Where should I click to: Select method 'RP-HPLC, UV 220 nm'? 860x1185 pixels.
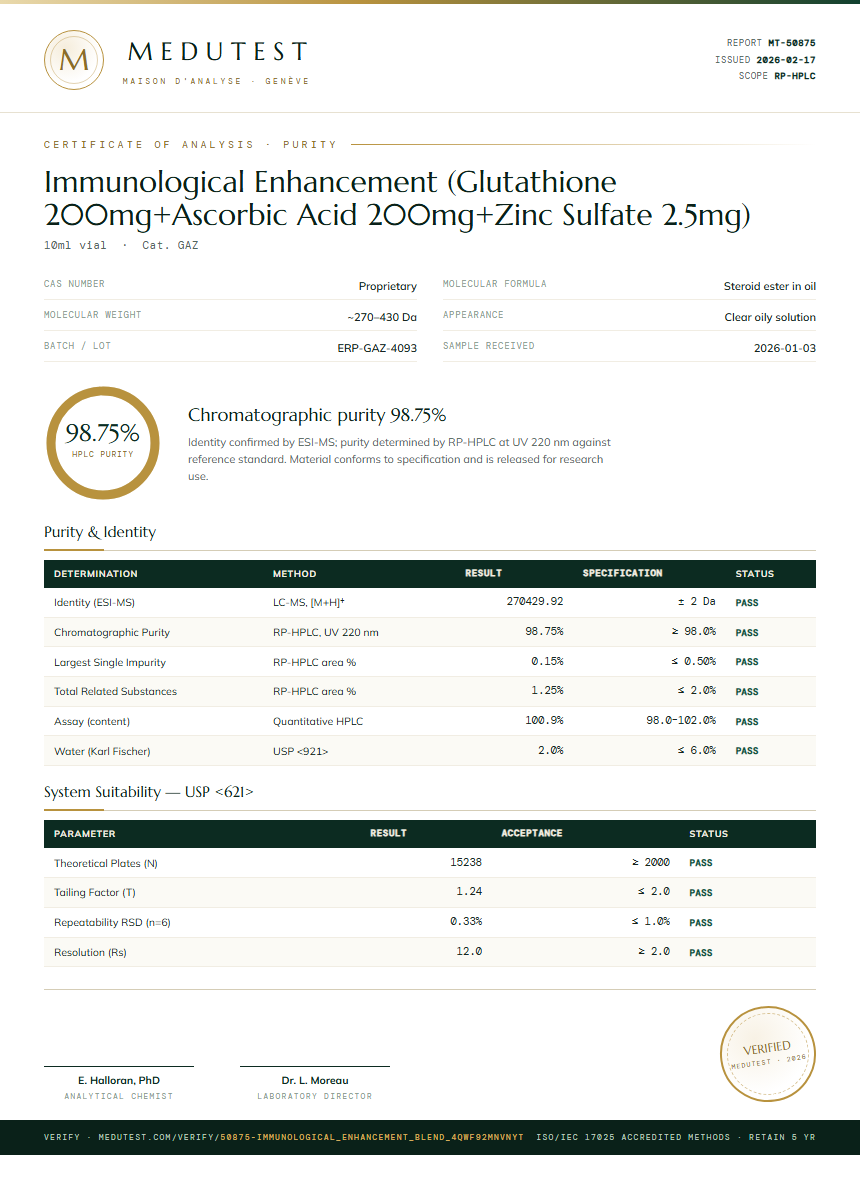[x=326, y=633]
